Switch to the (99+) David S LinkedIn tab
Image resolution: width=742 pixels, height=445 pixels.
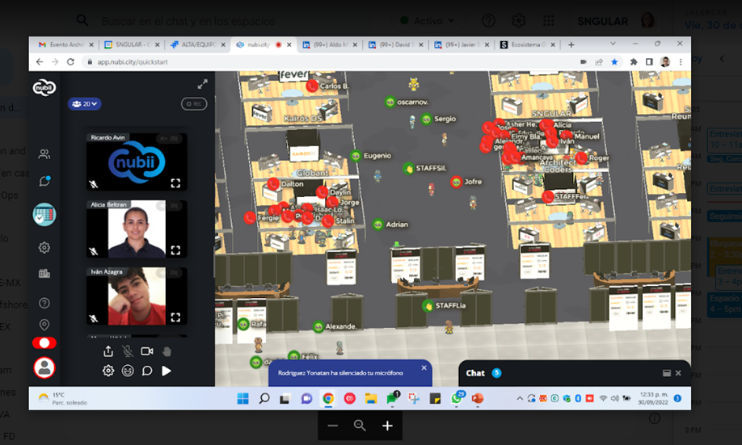(x=396, y=44)
